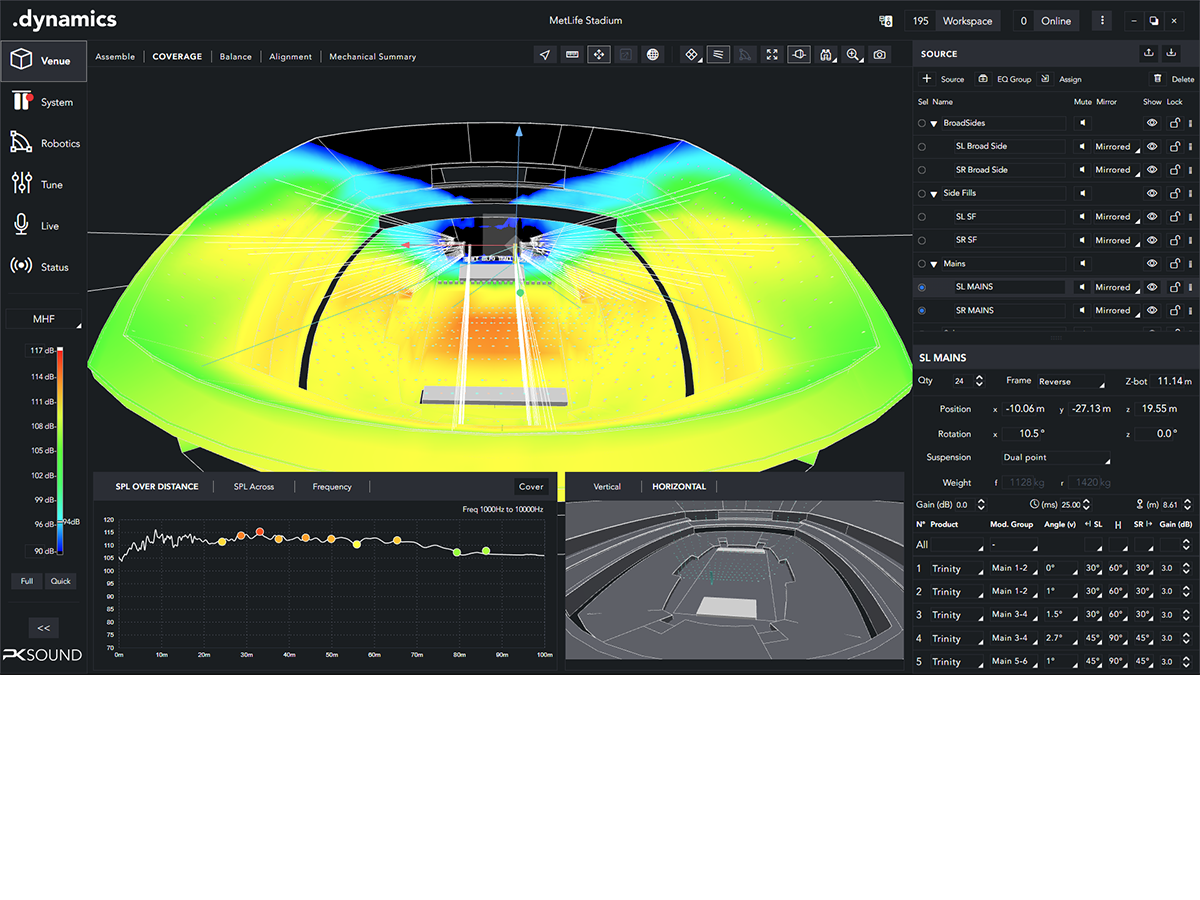Click the upload icon in Source header
Image resolution: width=1200 pixels, height=900 pixels.
pyautogui.click(x=1149, y=53)
